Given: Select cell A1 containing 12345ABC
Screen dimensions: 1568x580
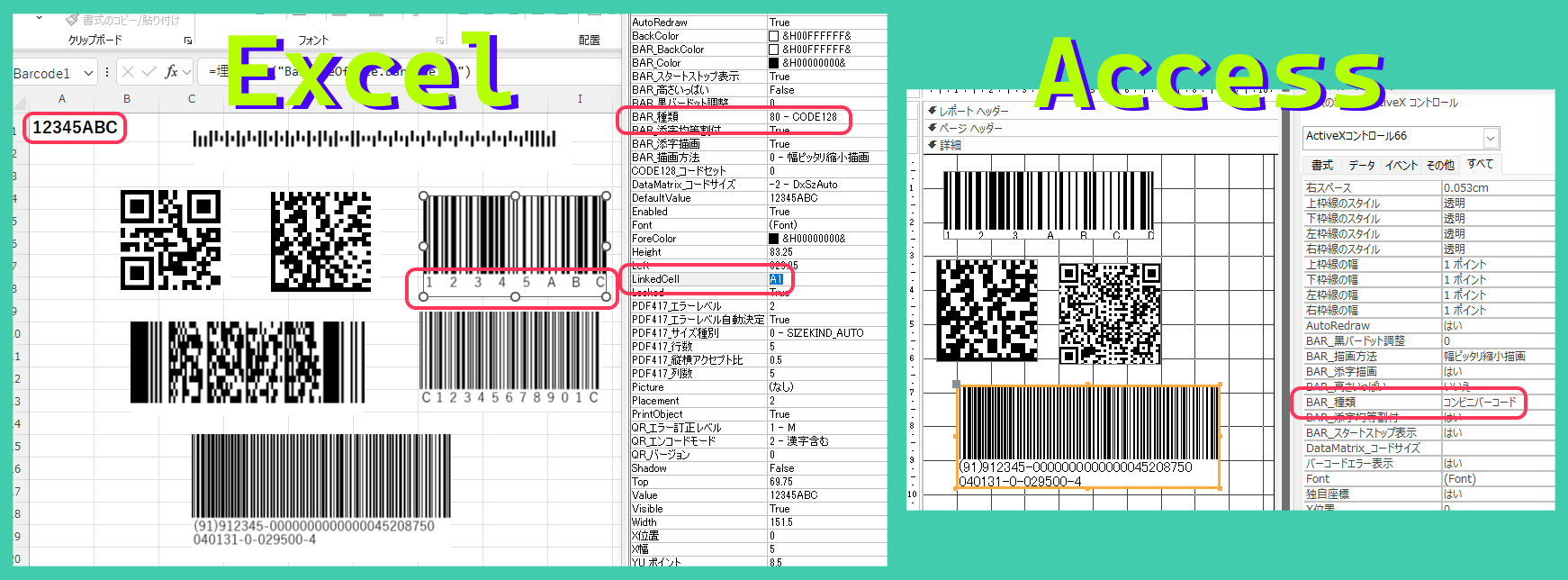Looking at the screenshot, I should [76, 128].
